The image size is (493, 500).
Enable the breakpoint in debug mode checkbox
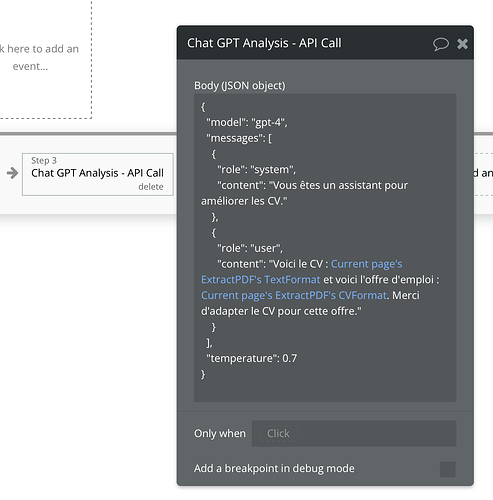447,469
